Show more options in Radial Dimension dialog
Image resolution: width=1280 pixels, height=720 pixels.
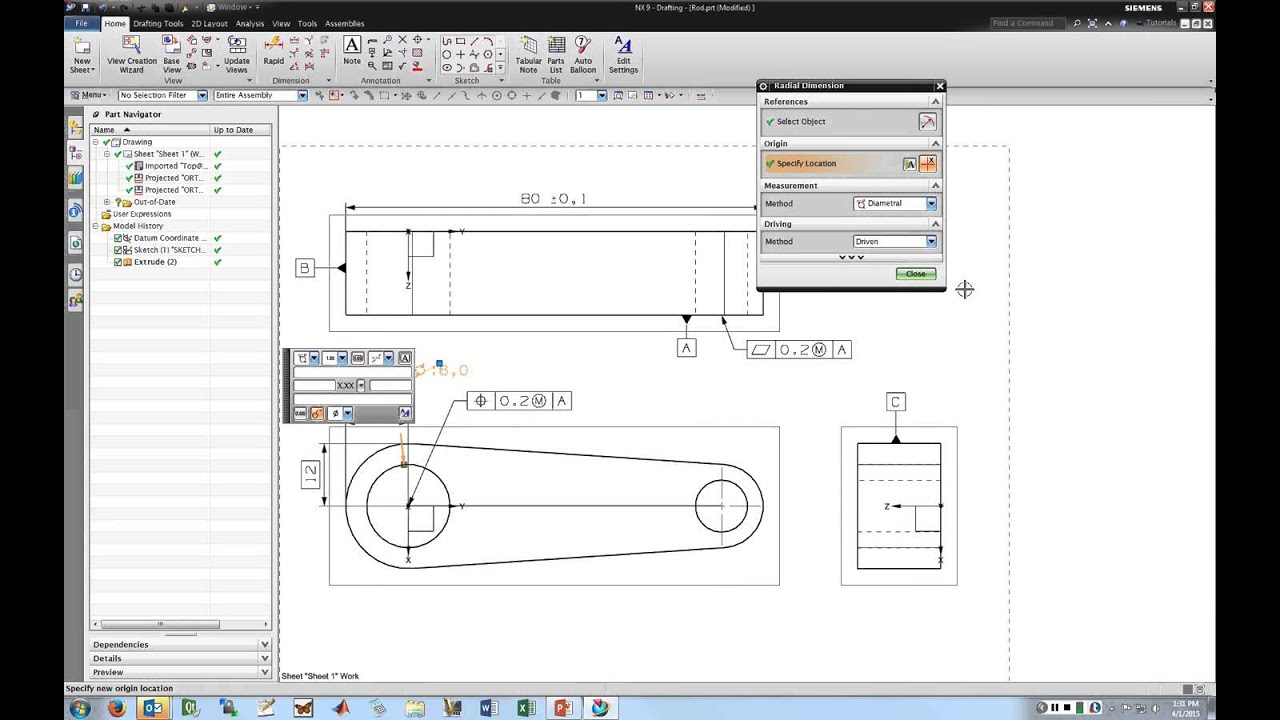click(851, 258)
